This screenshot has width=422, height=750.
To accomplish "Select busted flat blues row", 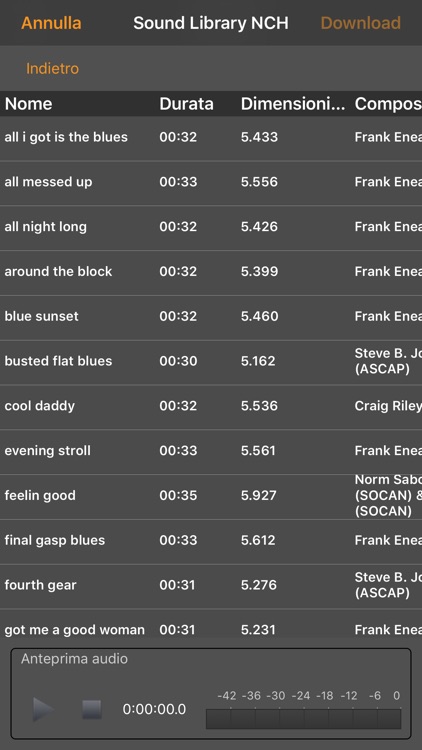I will (211, 361).
